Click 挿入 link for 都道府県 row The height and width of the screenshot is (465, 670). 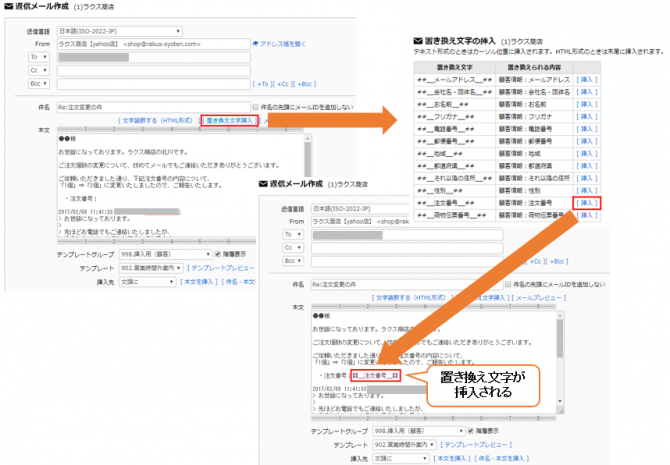587,166
